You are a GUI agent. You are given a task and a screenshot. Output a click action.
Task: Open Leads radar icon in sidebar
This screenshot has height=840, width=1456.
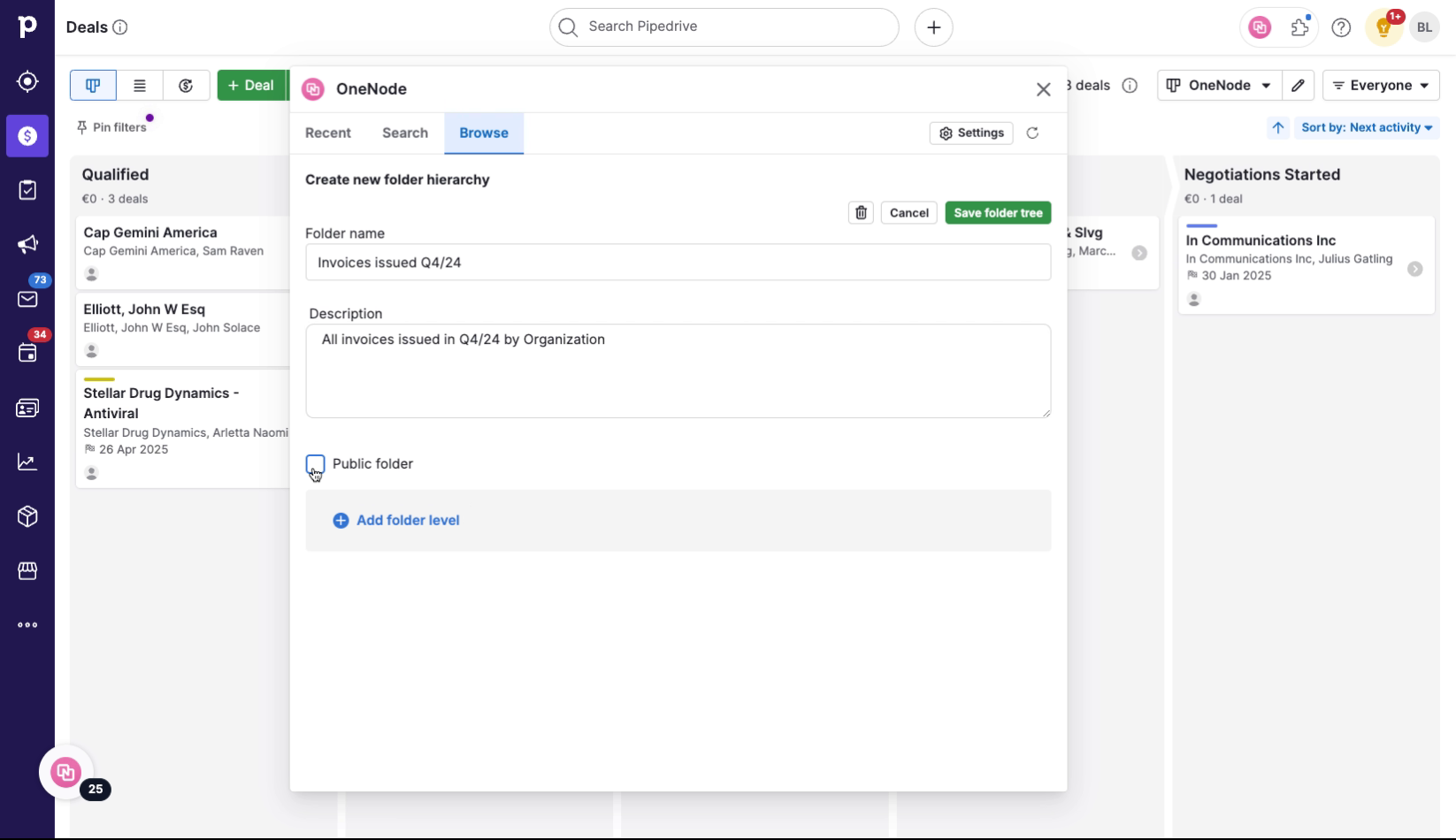27,81
